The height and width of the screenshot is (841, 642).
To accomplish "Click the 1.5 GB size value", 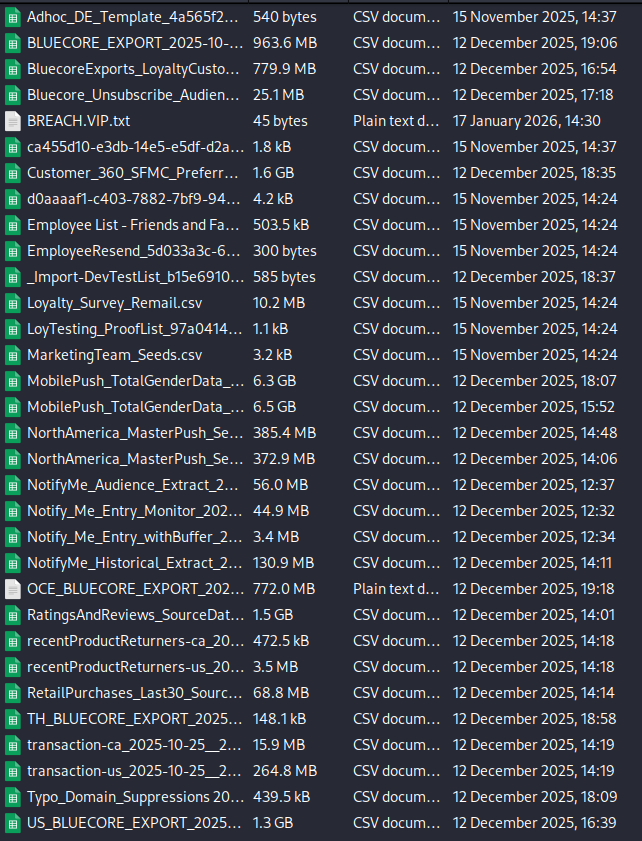I will [272, 615].
